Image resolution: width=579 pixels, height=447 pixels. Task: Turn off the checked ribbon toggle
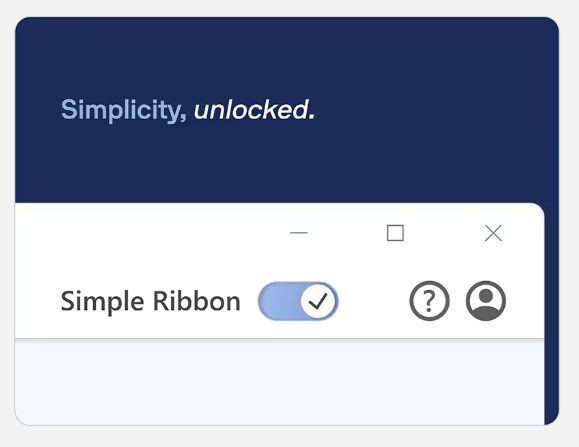click(298, 301)
